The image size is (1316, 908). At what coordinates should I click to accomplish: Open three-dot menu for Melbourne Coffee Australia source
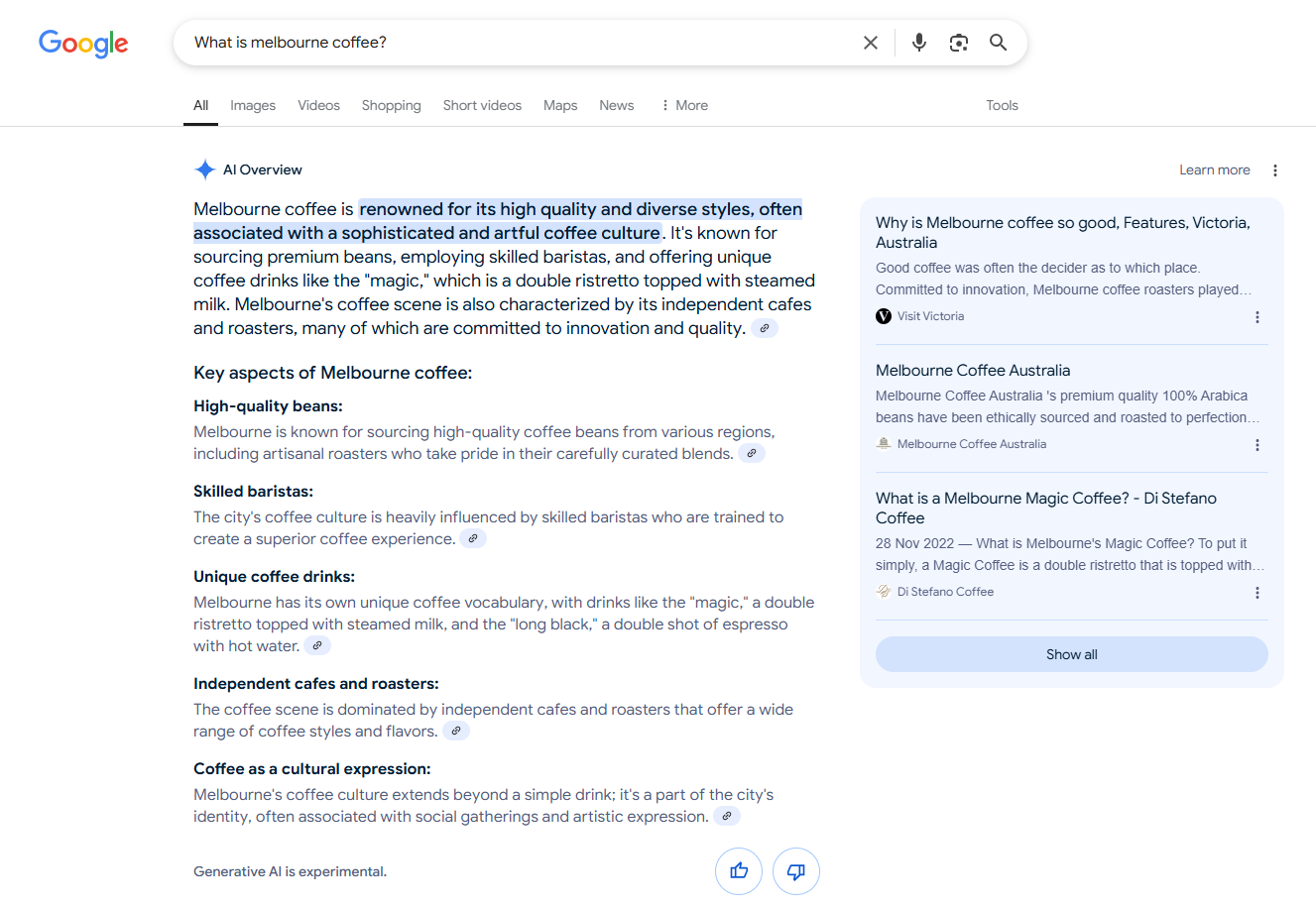pos(1257,445)
